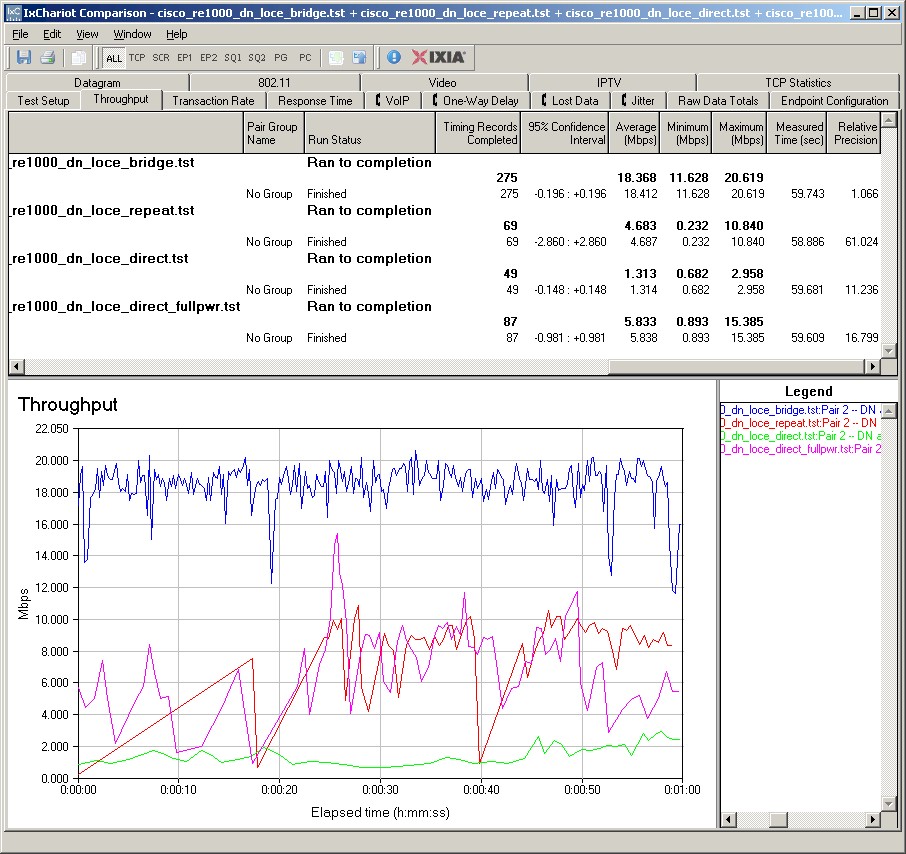Switch to the Datagram tab
Screen dimensions: 906x854
[x=97, y=83]
